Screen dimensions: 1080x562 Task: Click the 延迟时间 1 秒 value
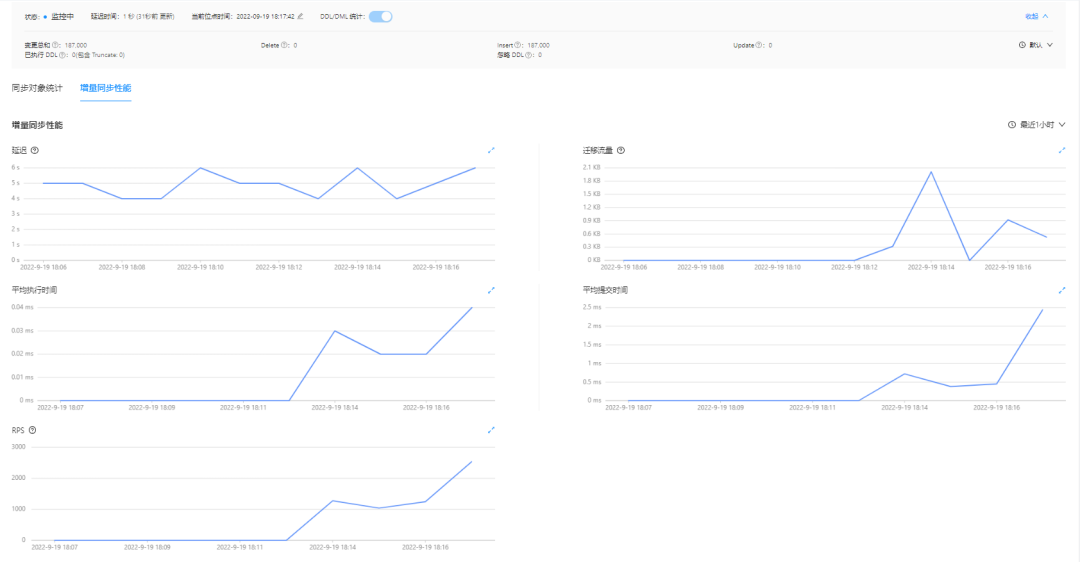coord(149,17)
